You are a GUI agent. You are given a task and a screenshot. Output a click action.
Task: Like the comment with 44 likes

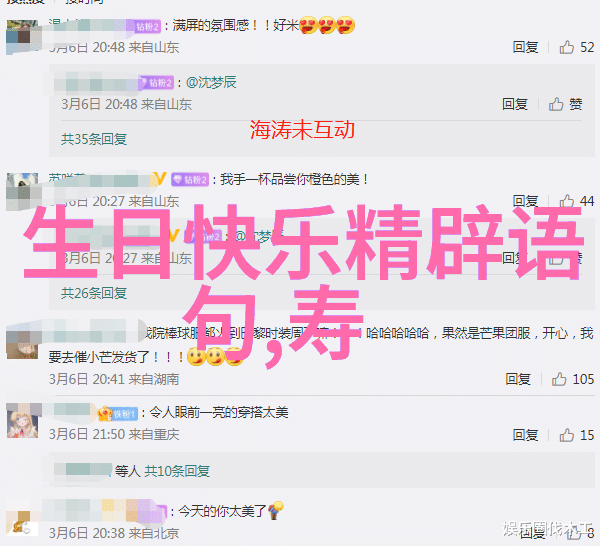pyautogui.click(x=566, y=201)
